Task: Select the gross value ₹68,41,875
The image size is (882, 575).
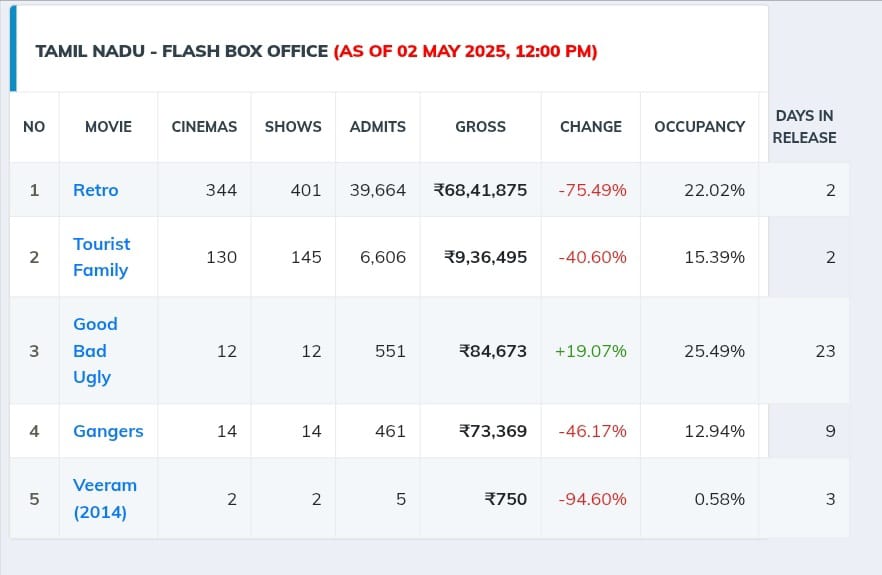Action: point(480,190)
